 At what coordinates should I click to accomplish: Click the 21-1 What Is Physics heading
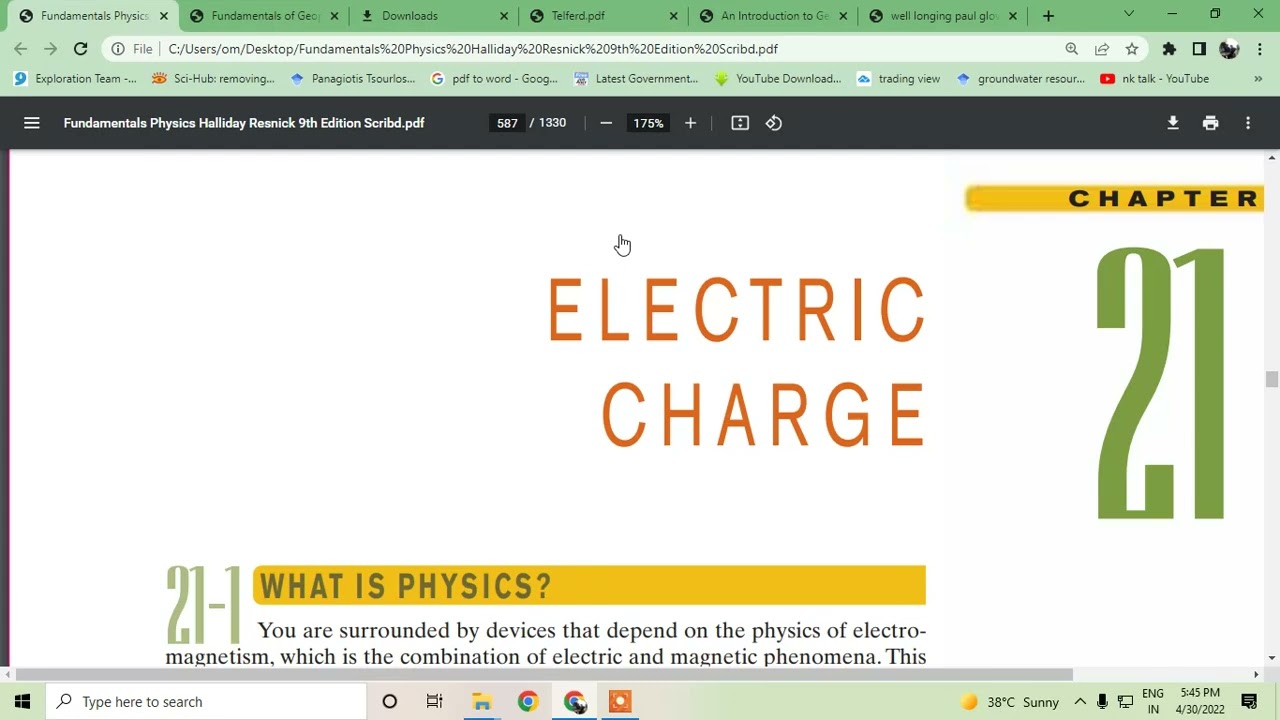[546, 586]
